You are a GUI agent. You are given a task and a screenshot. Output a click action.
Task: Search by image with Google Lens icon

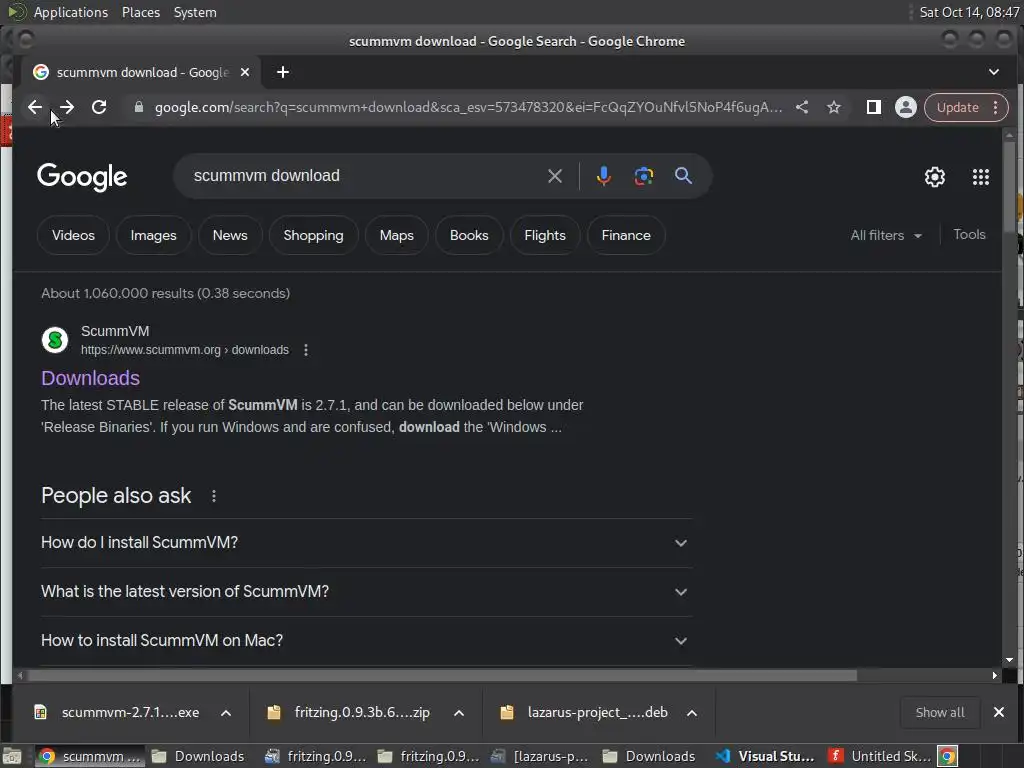tap(643, 176)
